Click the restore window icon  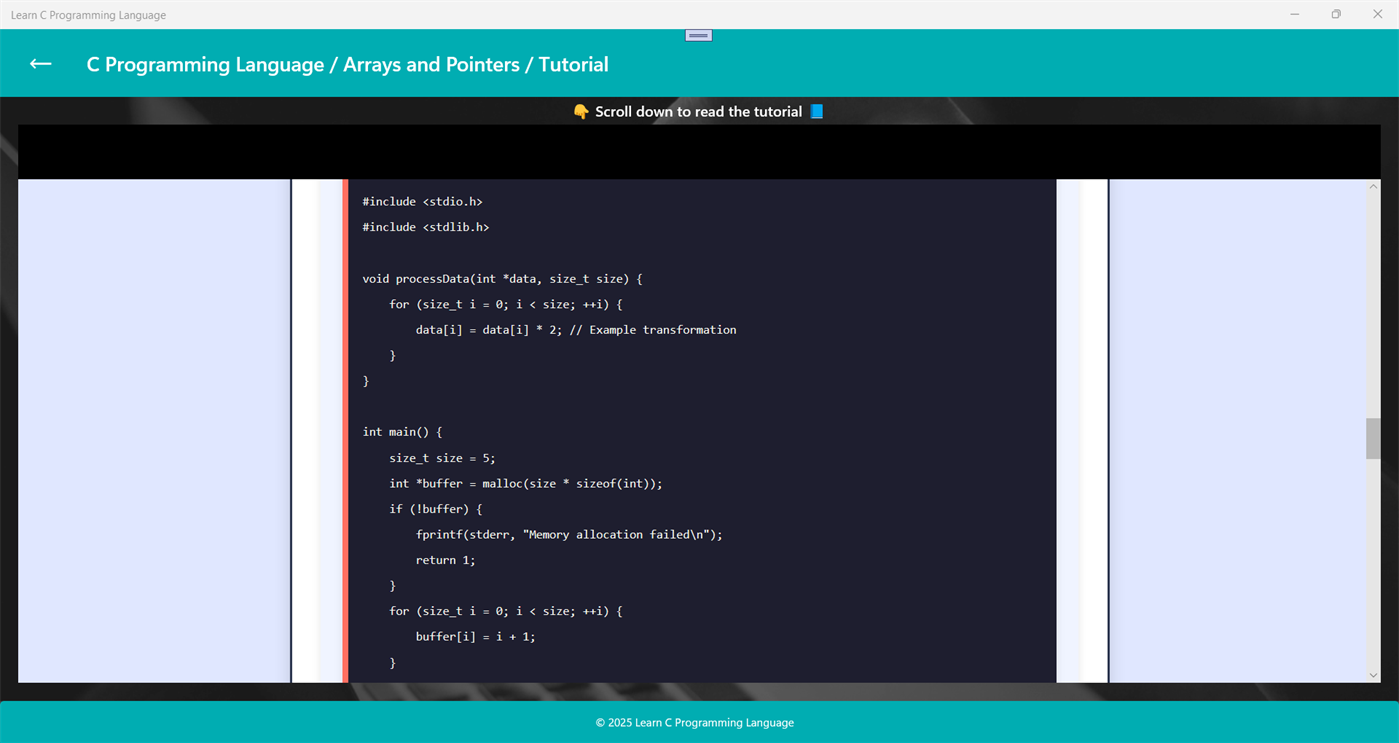click(1335, 14)
